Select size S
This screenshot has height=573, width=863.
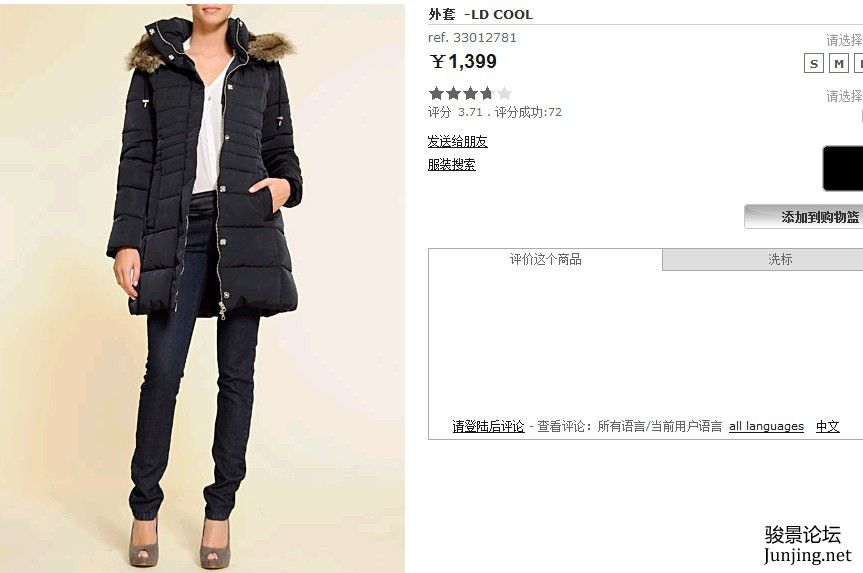tap(813, 63)
